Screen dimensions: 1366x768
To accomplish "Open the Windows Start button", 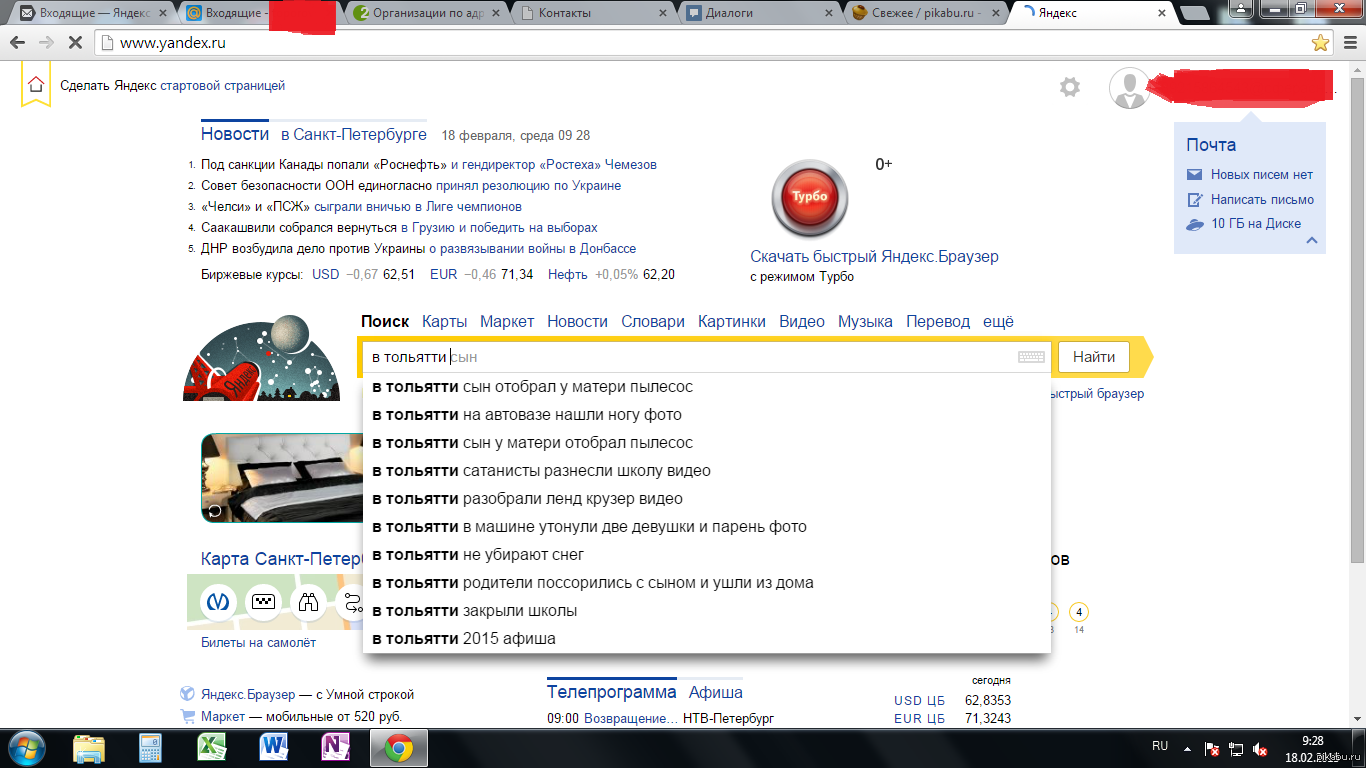I will point(27,747).
